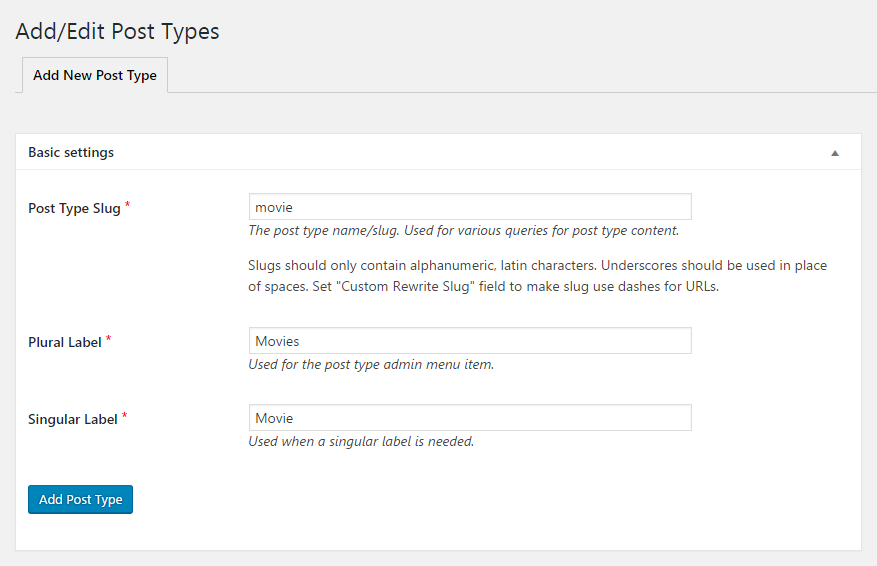Click the Add/Edit Post Types page heading

click(117, 31)
